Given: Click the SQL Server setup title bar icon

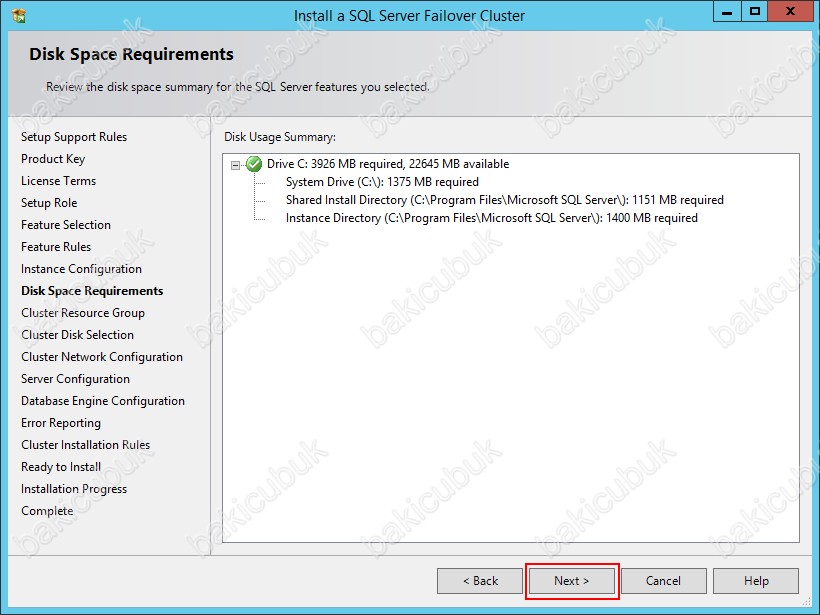Looking at the screenshot, I should [x=19, y=15].
